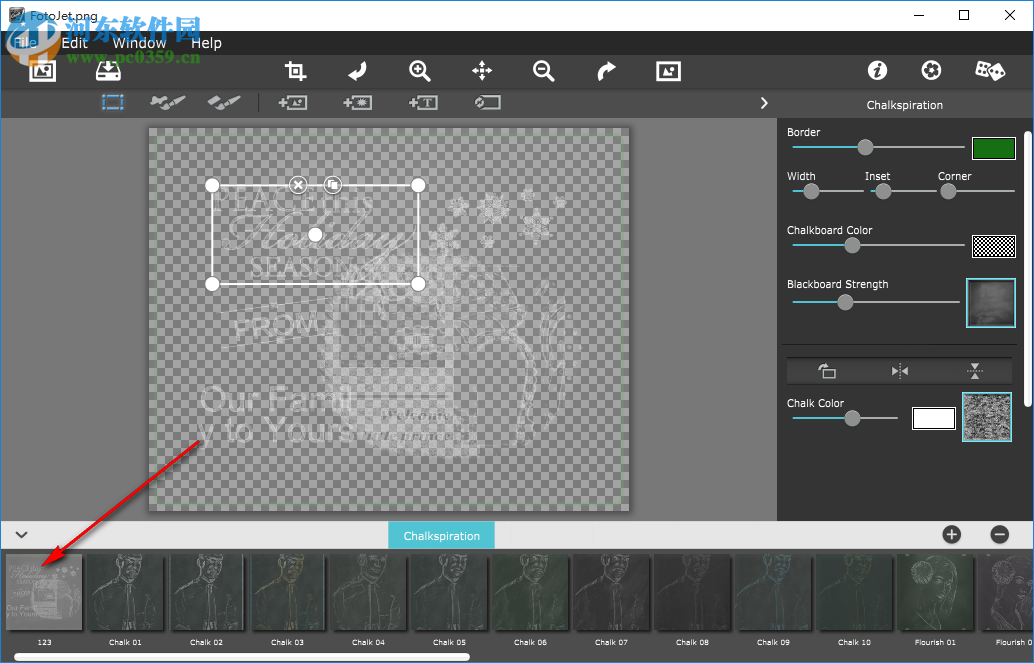Viewport: 1034px width, 663px height.
Task: Click the Add Text tool
Action: (x=422, y=102)
